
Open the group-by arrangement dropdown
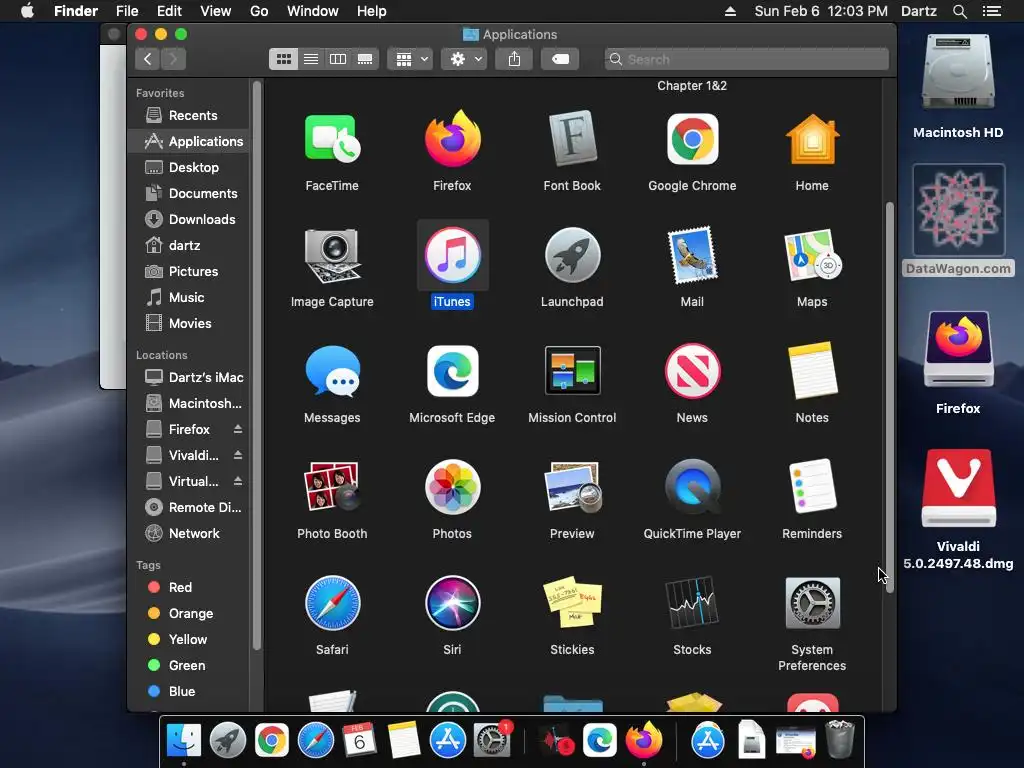click(410, 59)
